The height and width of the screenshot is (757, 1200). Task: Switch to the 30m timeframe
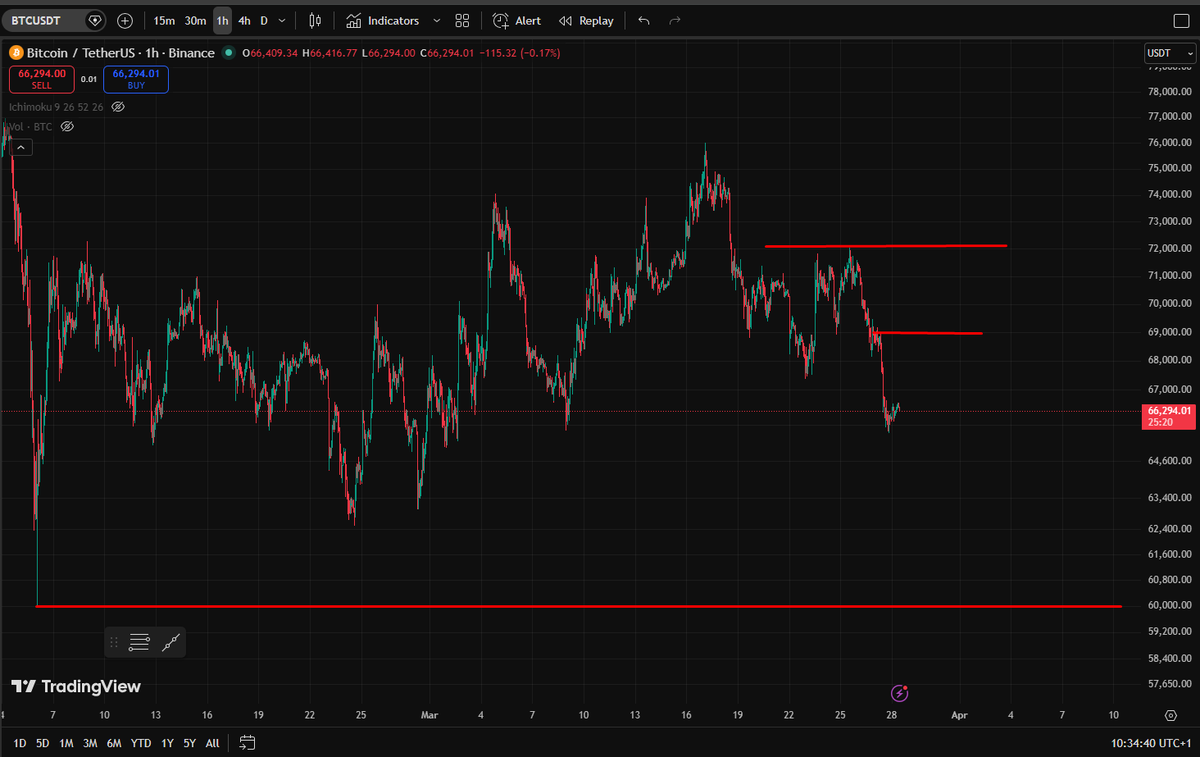[195, 20]
